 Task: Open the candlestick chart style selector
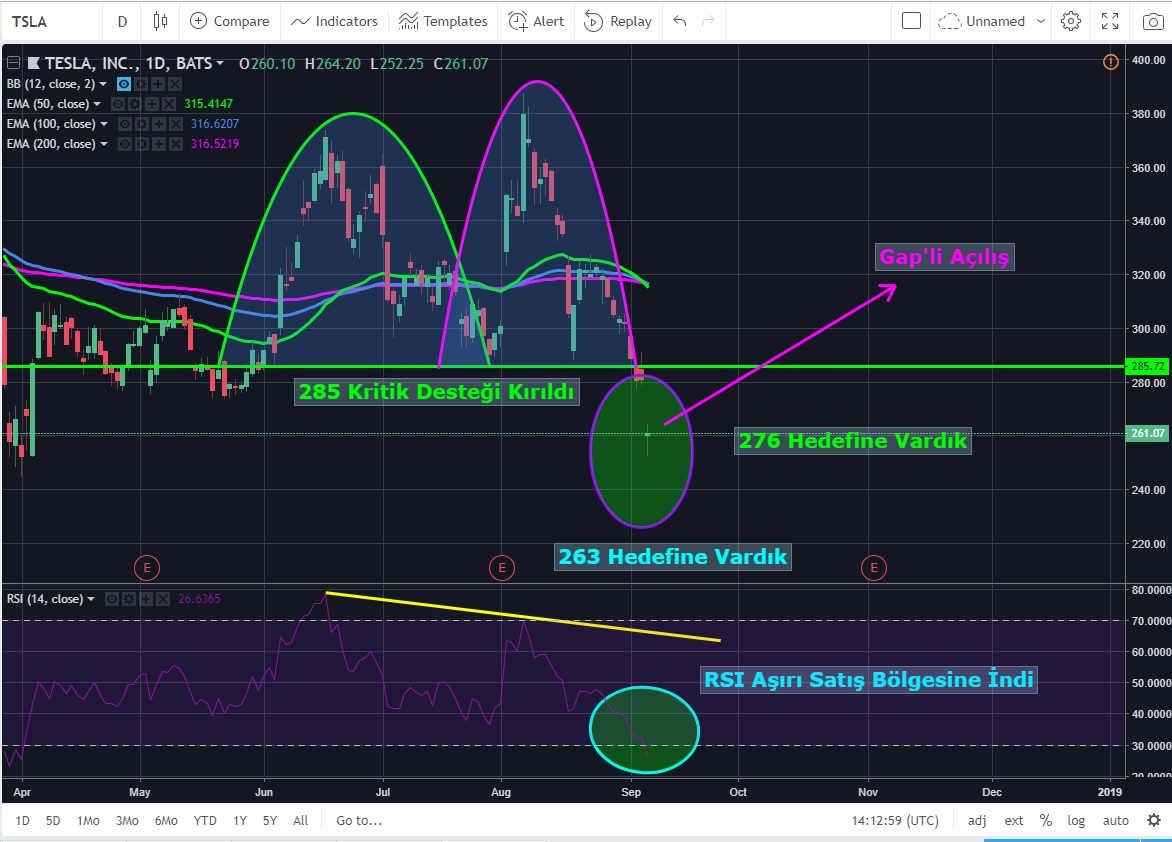point(160,21)
